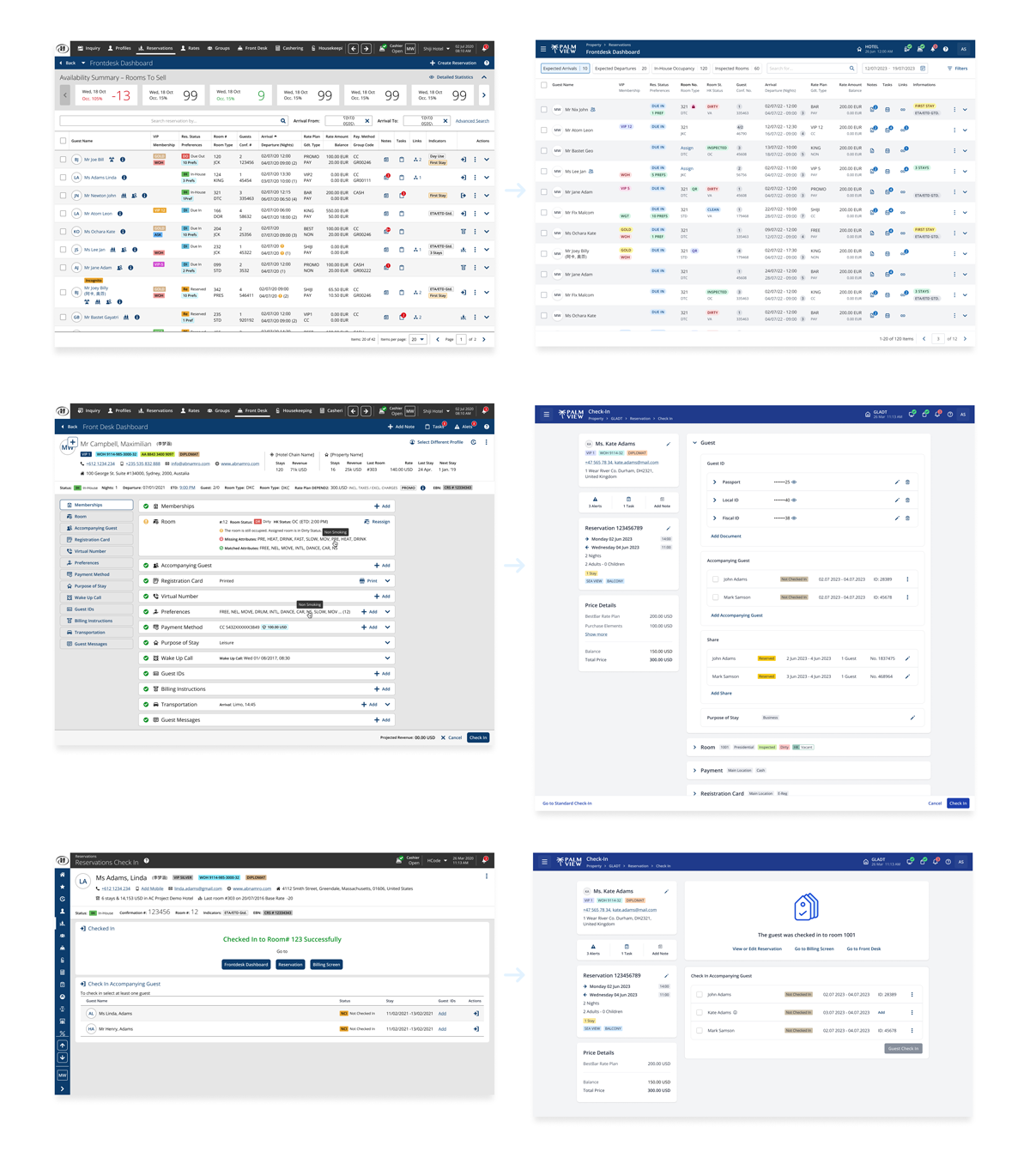This screenshot has width=1030, height=1176.
Task: Open links icon in Mr Fix Malcom 22/07/22 row
Action: click(x=903, y=212)
